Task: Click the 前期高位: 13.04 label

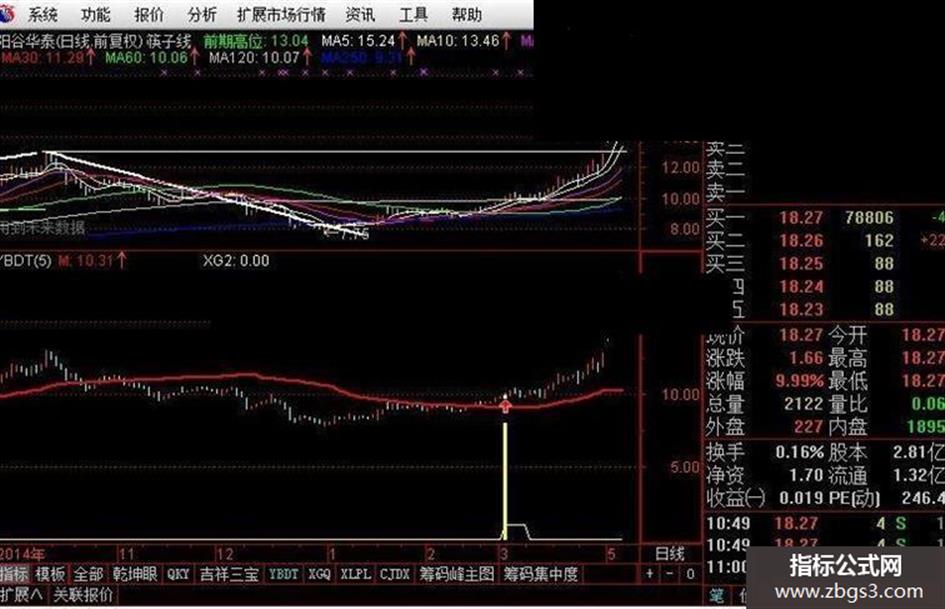Action: point(256,41)
